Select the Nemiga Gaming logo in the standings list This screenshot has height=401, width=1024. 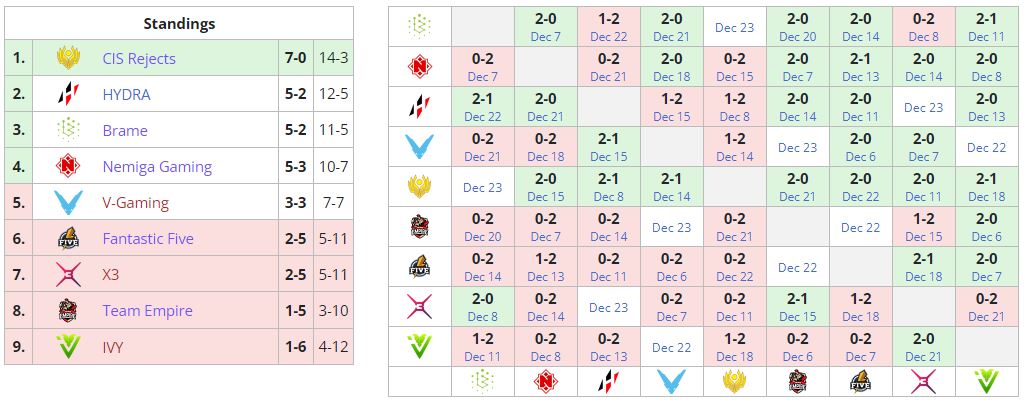68,166
